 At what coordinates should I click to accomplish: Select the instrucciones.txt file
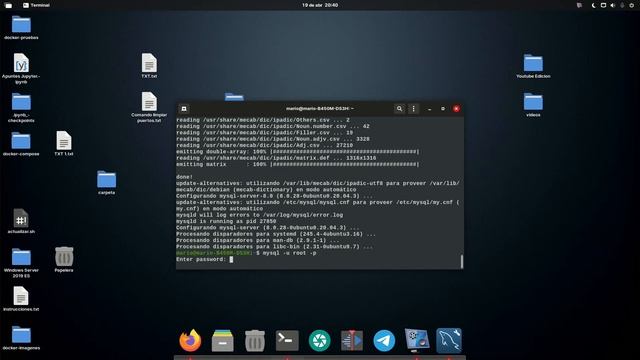pyautogui.click(x=21, y=299)
